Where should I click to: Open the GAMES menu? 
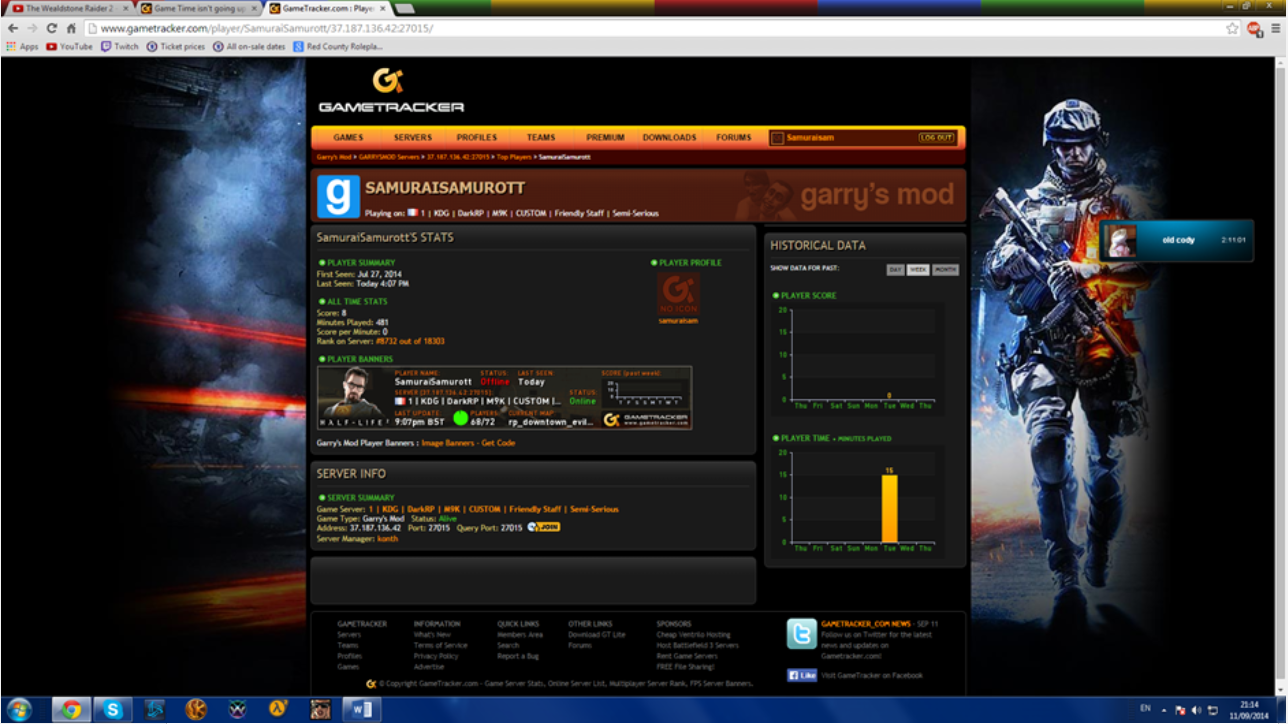point(348,138)
